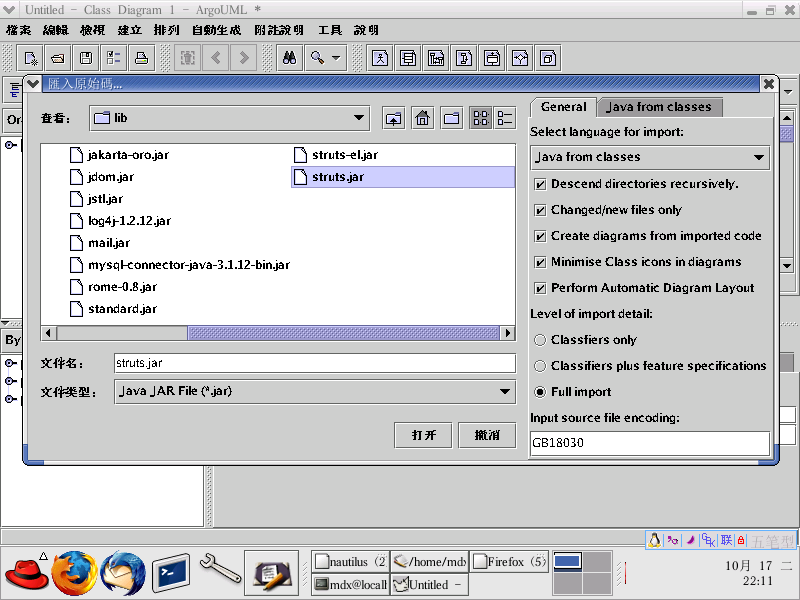This screenshot has height=600, width=800.
Task: Open the zoom dropdown arrow in toolbar
Action: (x=336, y=58)
